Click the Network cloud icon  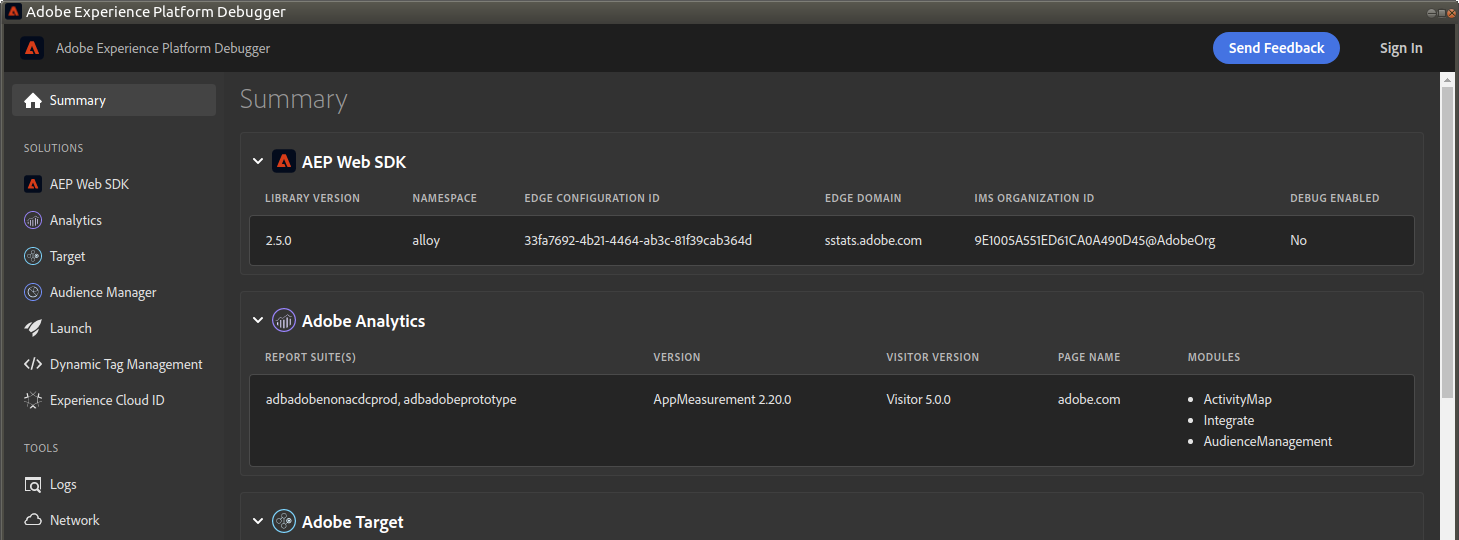[x=33, y=520]
